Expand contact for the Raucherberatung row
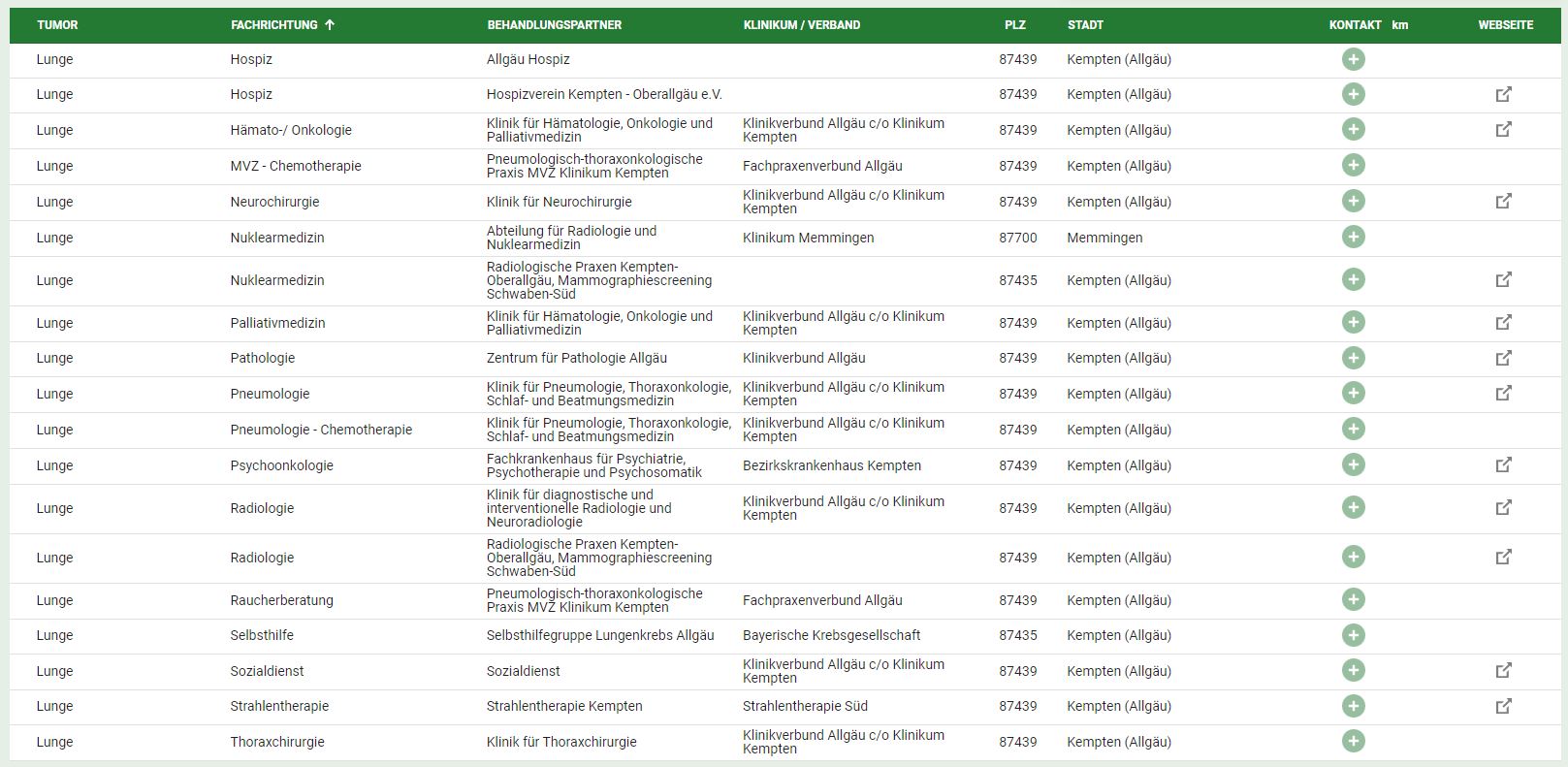The image size is (1568, 767). [x=1353, y=599]
